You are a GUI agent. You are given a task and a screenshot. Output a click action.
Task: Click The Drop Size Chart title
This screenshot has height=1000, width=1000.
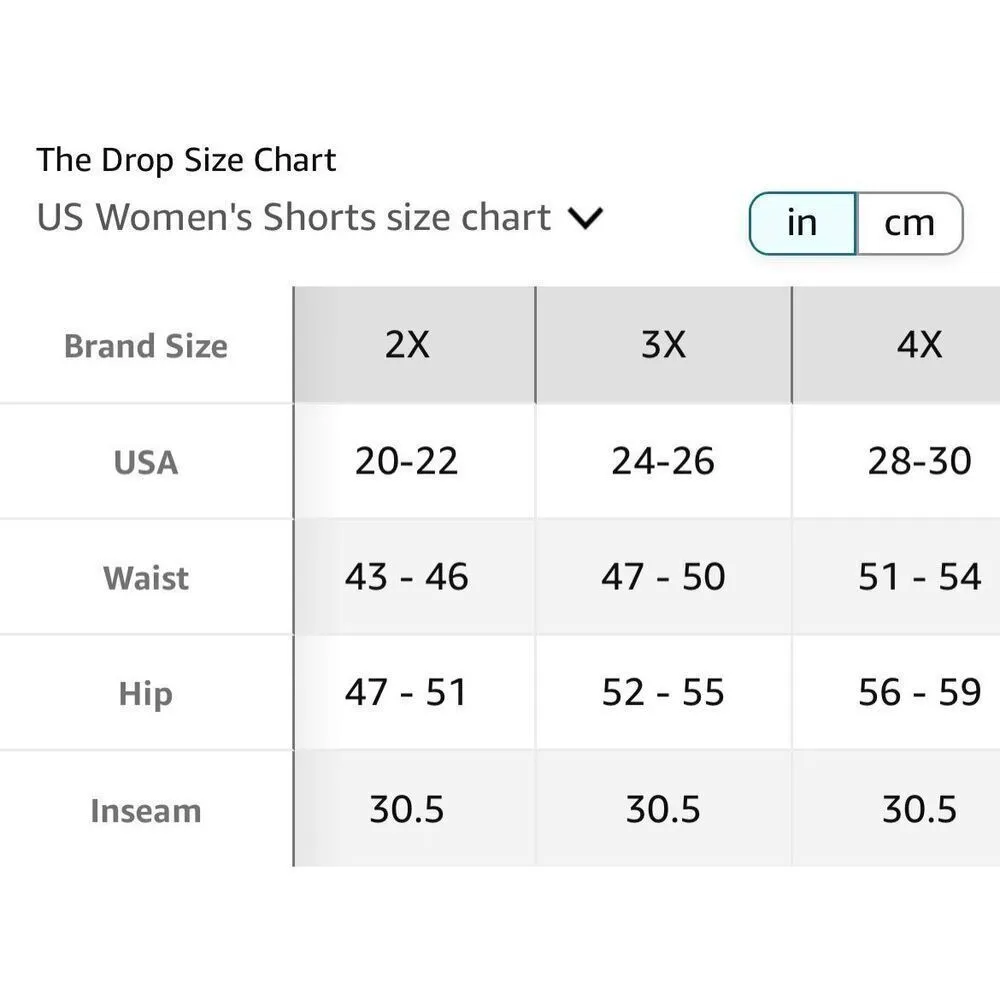click(x=185, y=158)
